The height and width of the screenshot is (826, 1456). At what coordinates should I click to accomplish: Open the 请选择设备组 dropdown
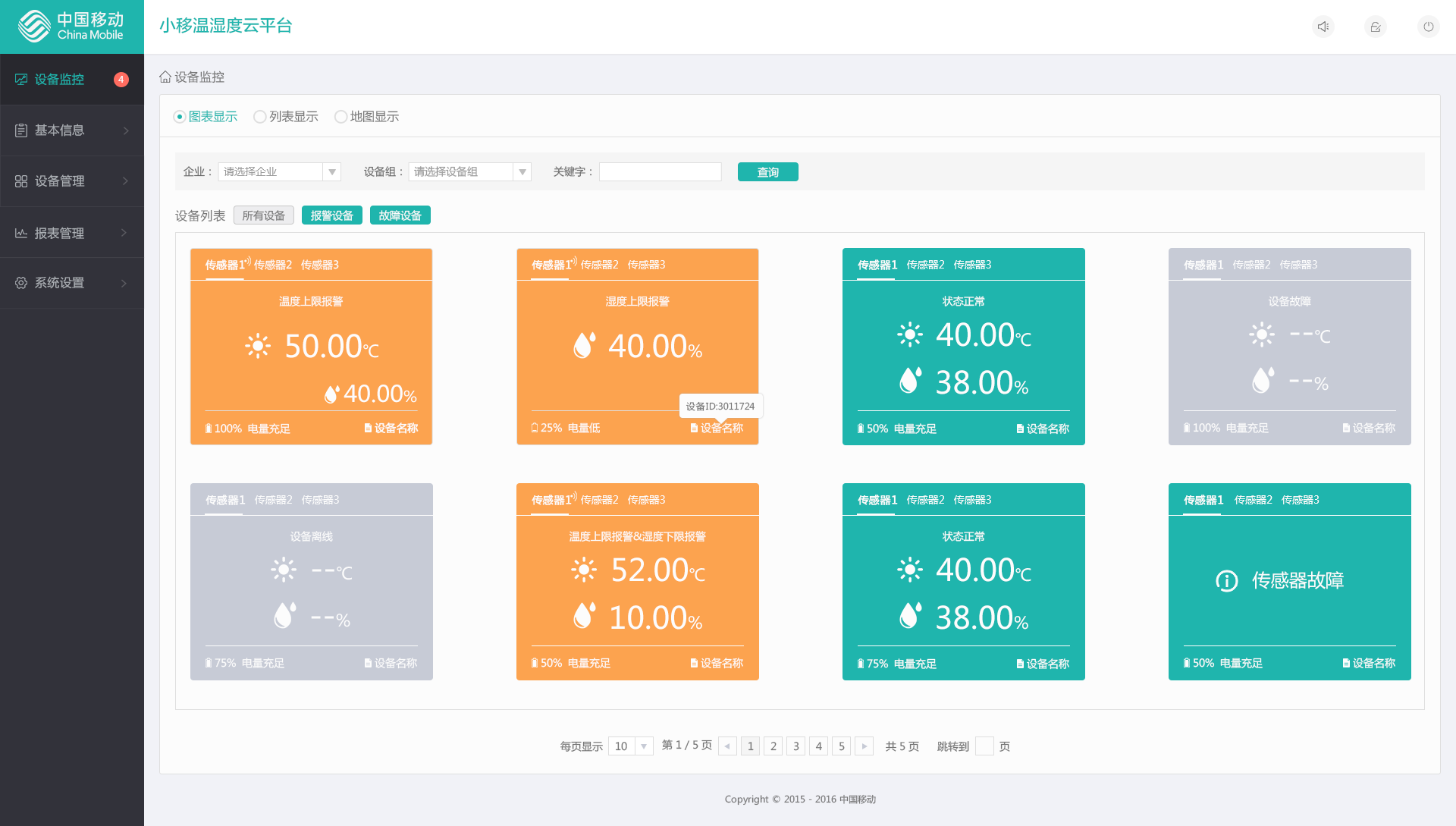469,172
